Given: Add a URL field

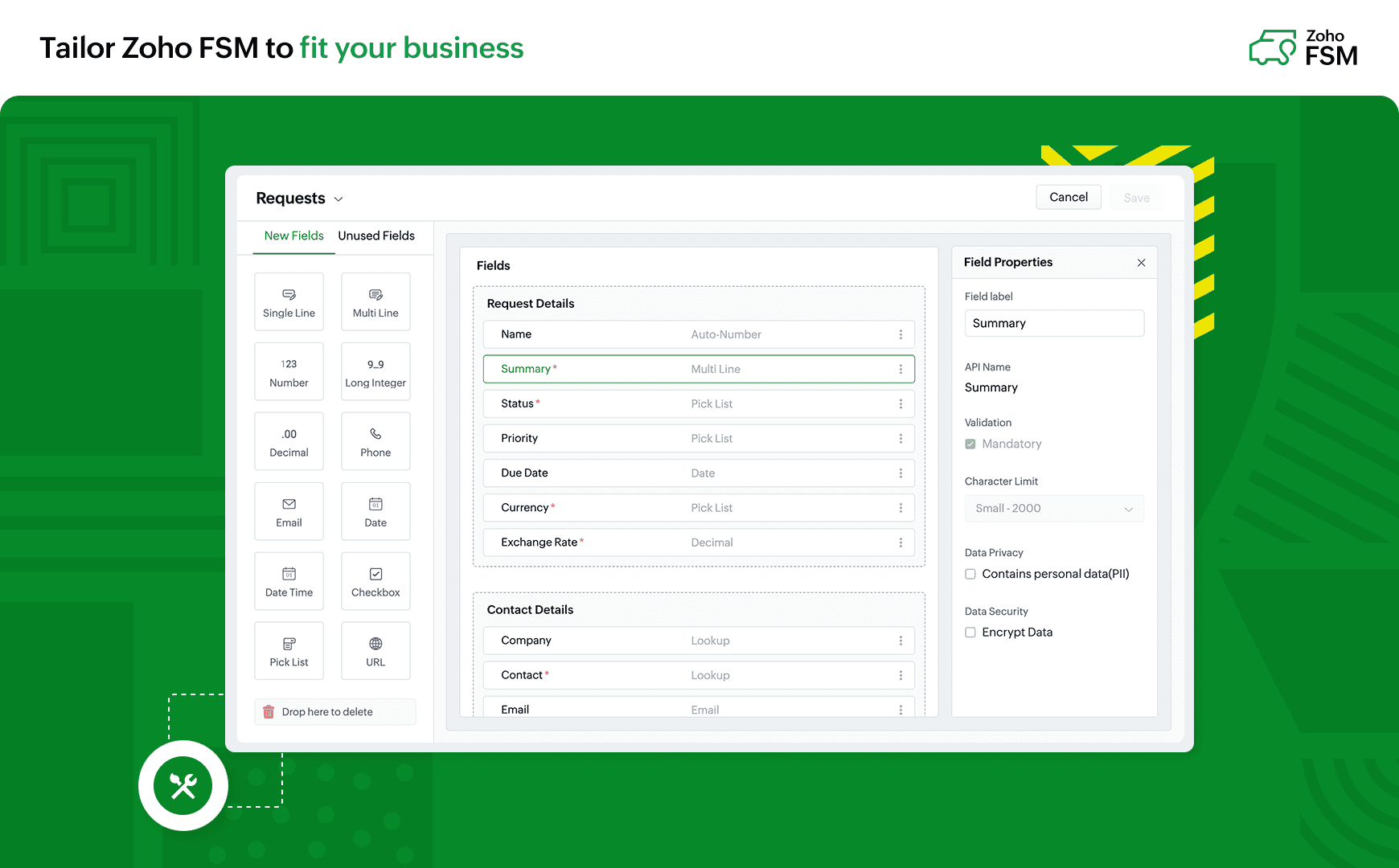Looking at the screenshot, I should pyautogui.click(x=375, y=651).
